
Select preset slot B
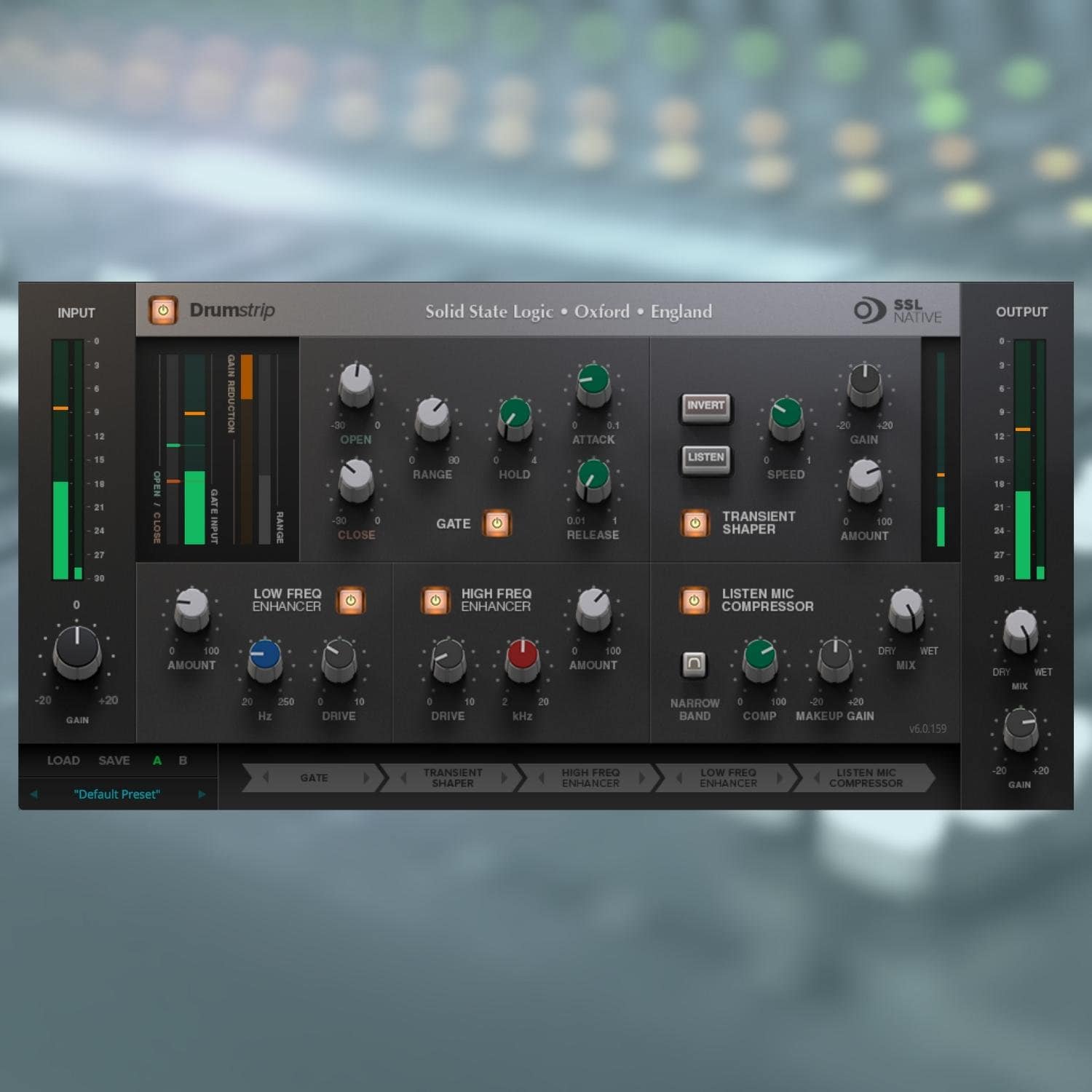(x=183, y=760)
